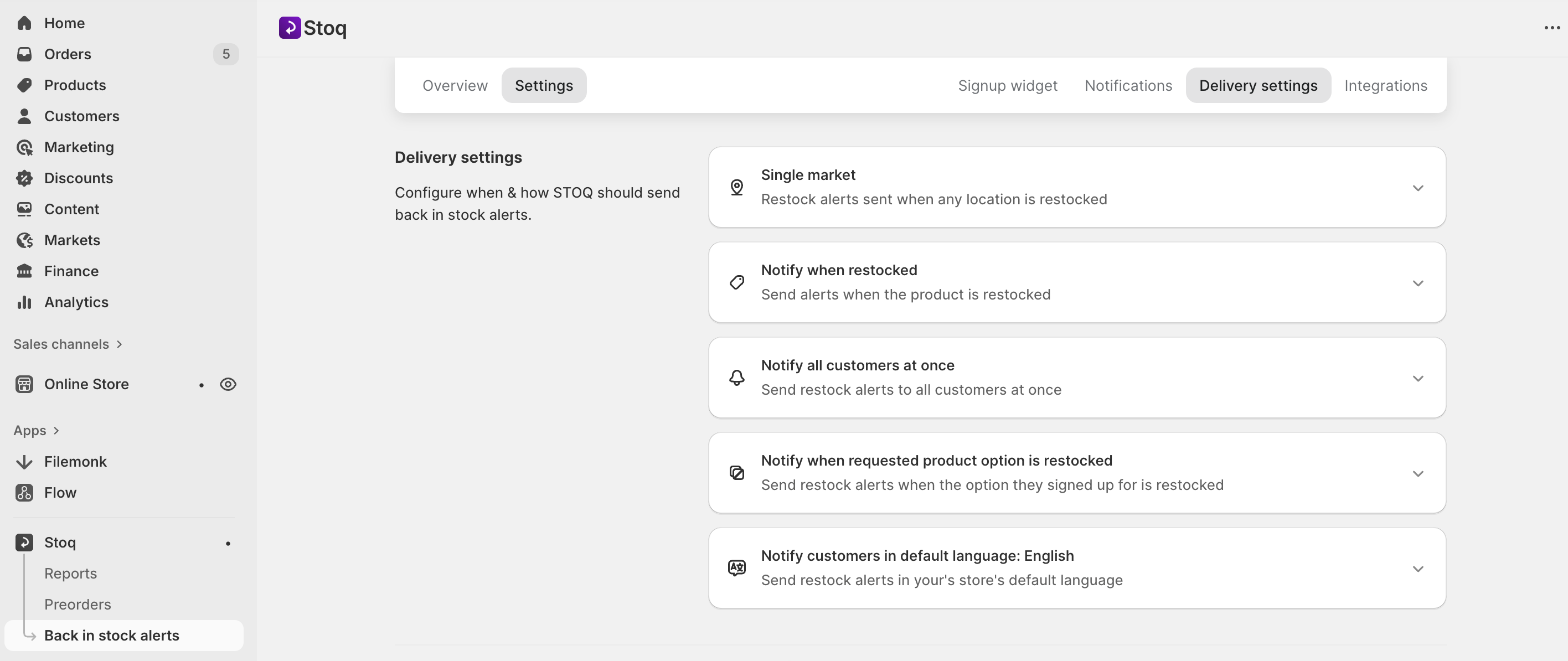1568x661 pixels.
Task: Click the Stoq logo icon in header
Action: click(290, 27)
